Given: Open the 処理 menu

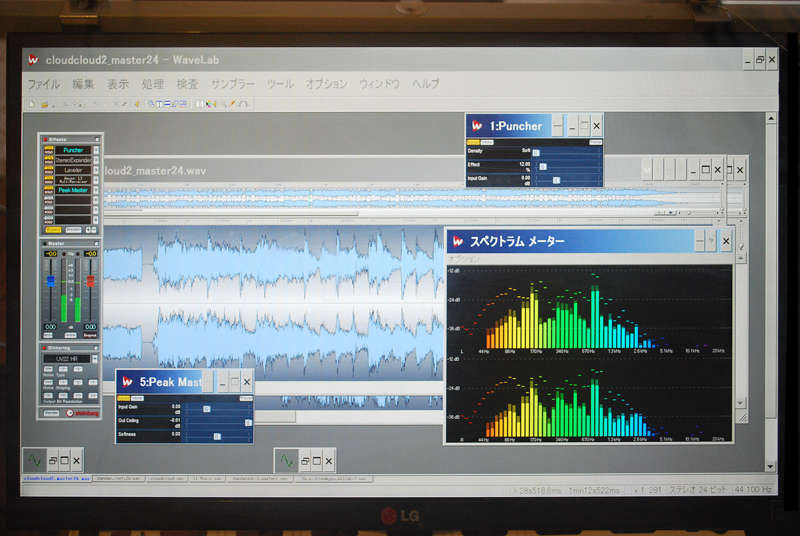Looking at the screenshot, I should (153, 84).
